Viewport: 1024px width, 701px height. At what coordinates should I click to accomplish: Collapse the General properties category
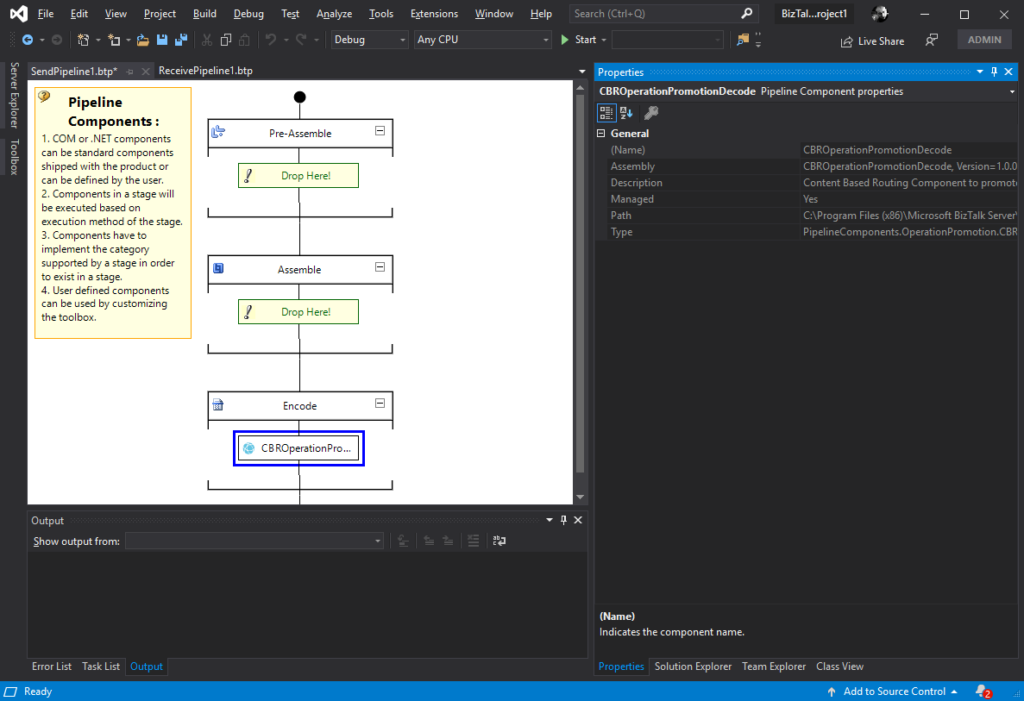coord(601,133)
